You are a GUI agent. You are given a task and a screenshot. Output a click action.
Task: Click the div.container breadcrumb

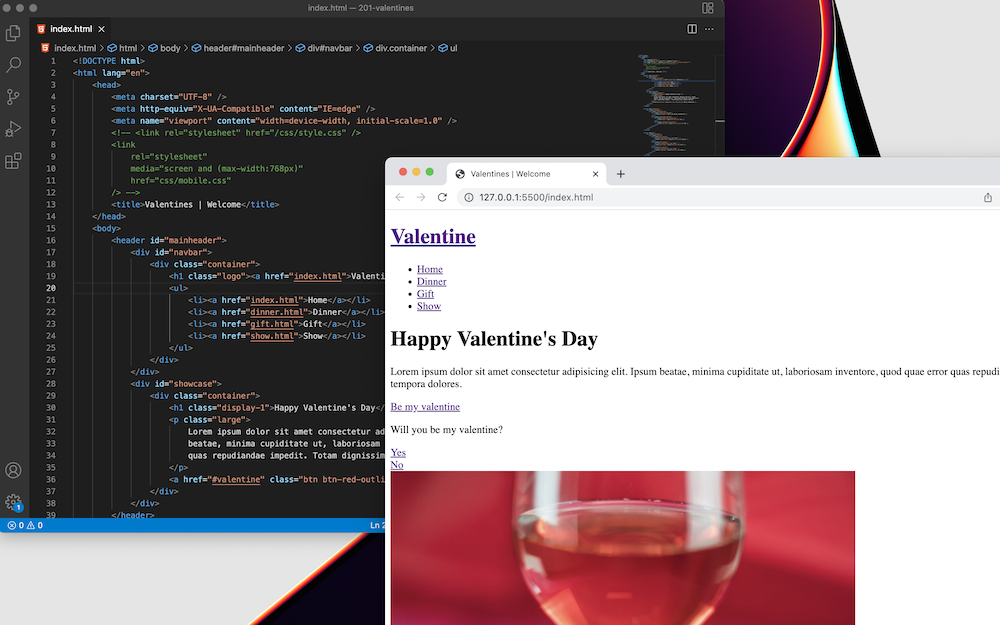pyautogui.click(x=395, y=48)
